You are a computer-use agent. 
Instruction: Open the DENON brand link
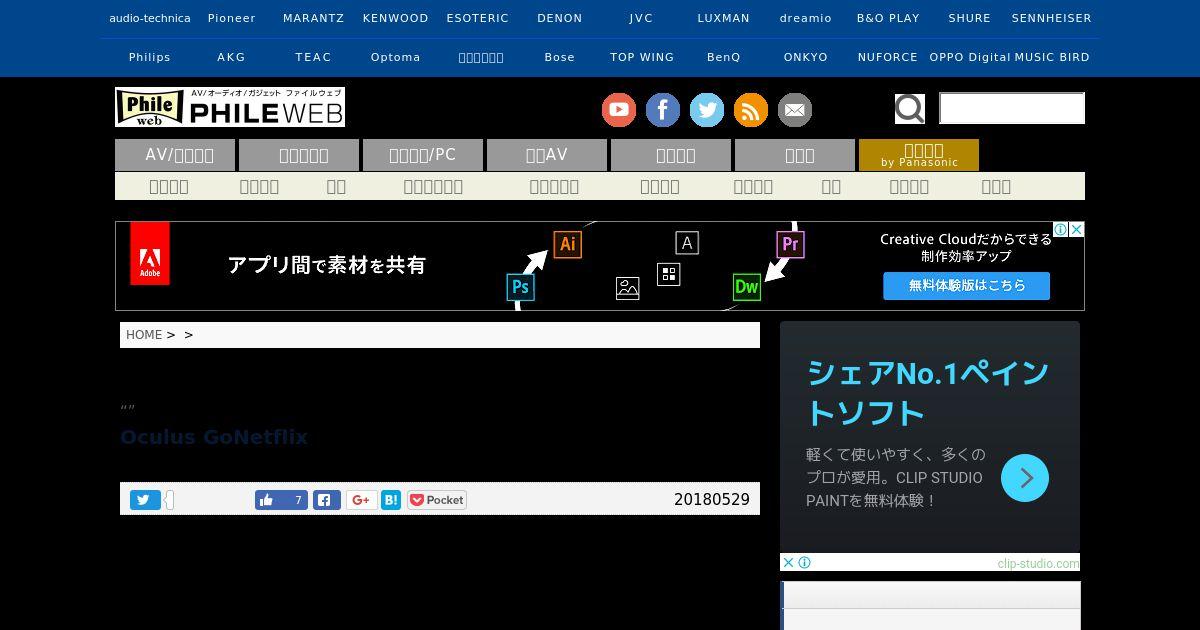coord(560,18)
